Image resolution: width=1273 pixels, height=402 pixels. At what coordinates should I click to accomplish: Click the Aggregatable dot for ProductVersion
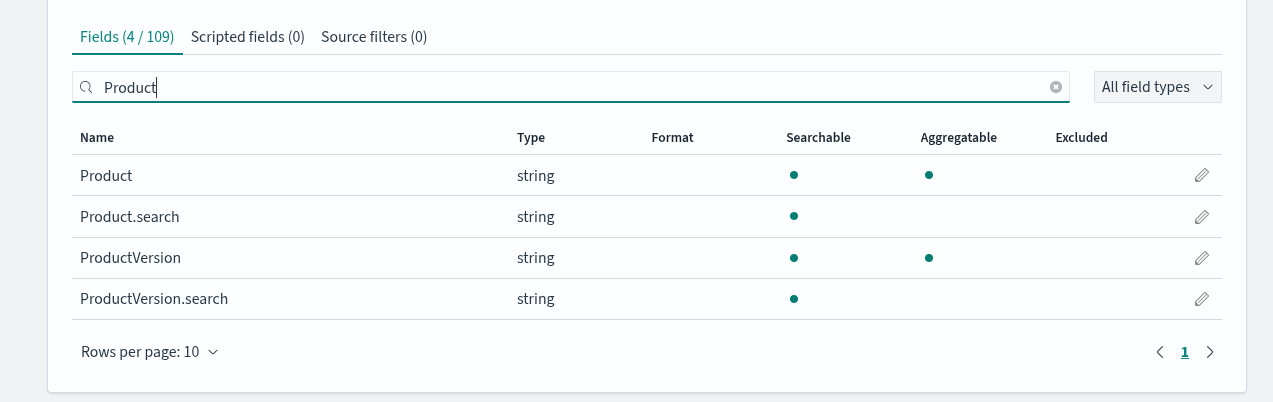[x=928, y=258]
